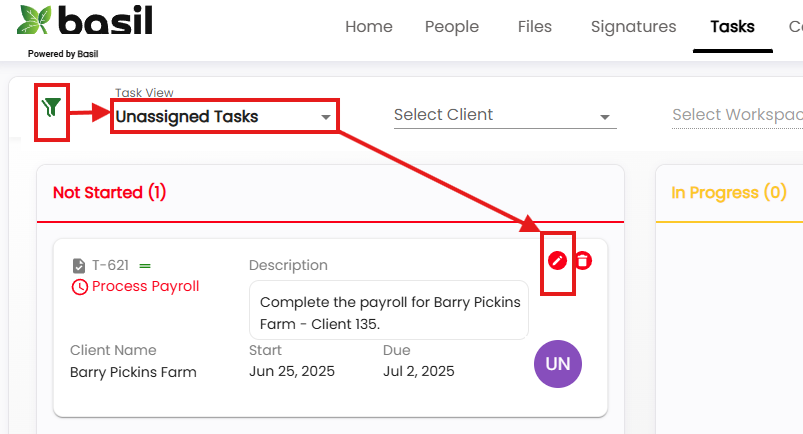Open the Select Workspace dropdown

click(737, 115)
